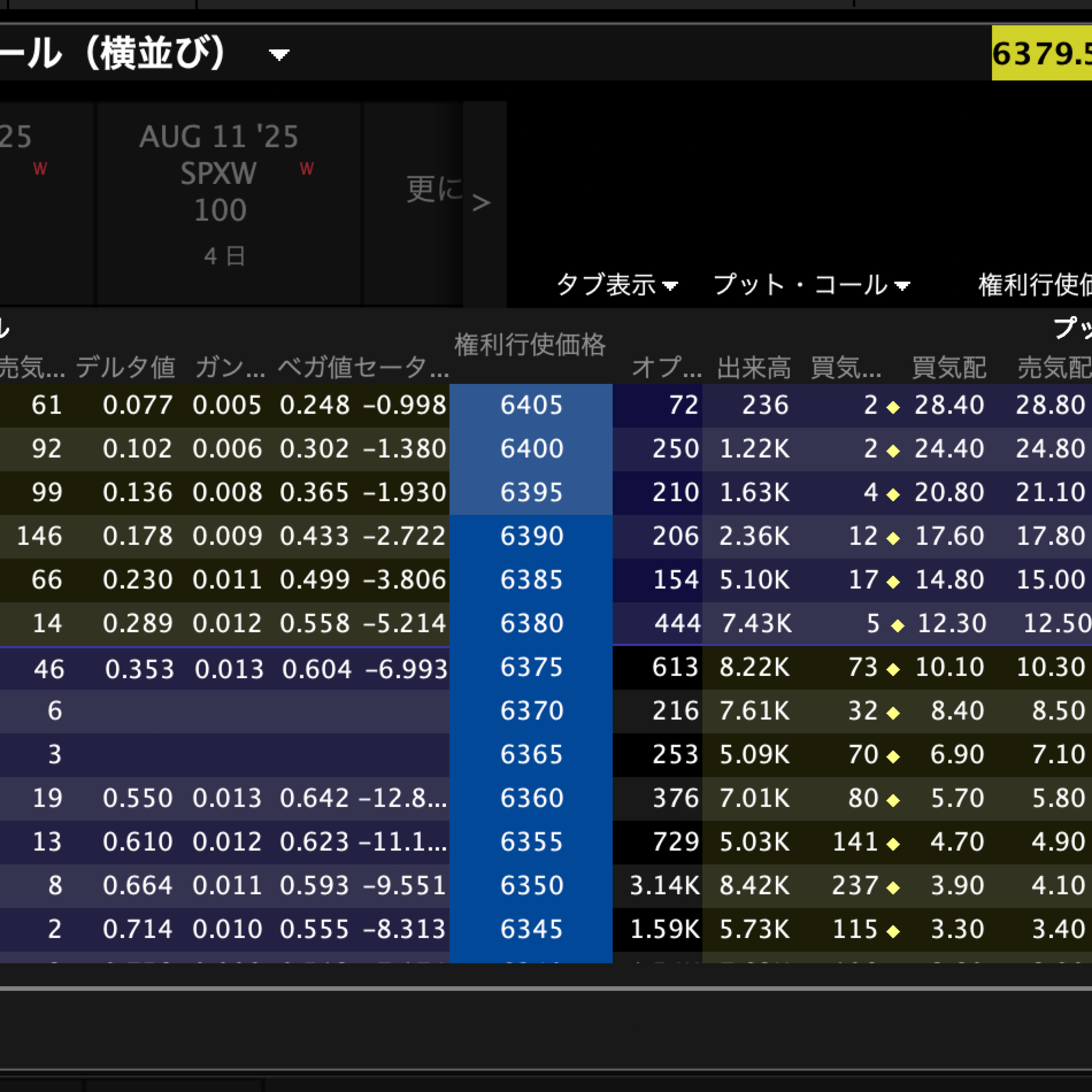Click the diamond icon next to bid 24.40

tap(893, 451)
